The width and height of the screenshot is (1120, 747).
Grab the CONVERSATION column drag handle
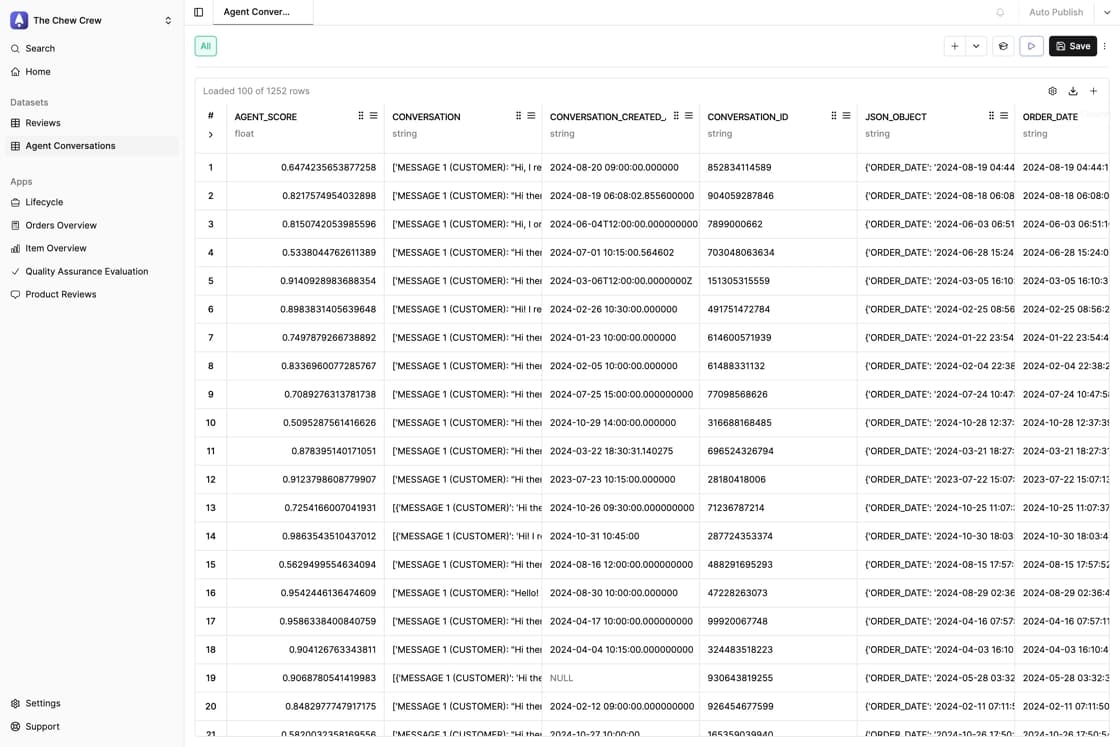pos(518,116)
